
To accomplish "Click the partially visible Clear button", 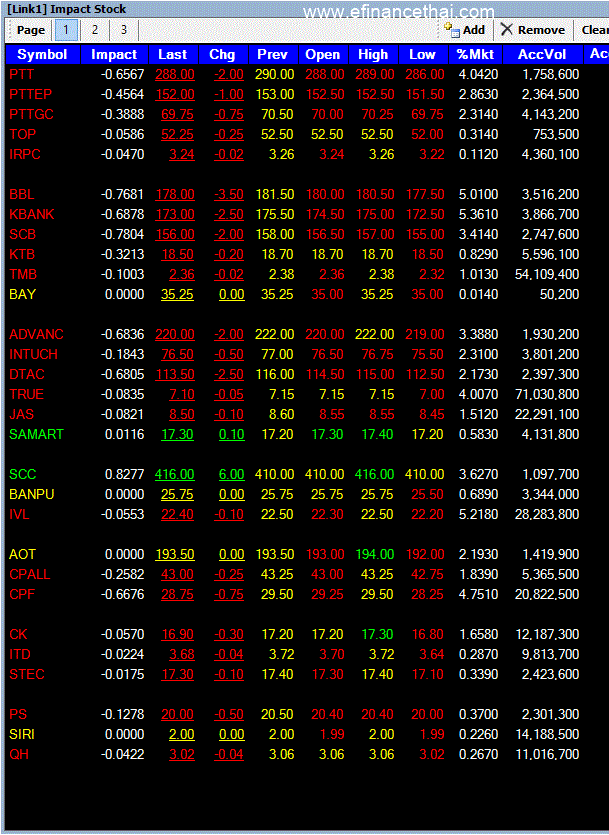I will click(x=594, y=30).
